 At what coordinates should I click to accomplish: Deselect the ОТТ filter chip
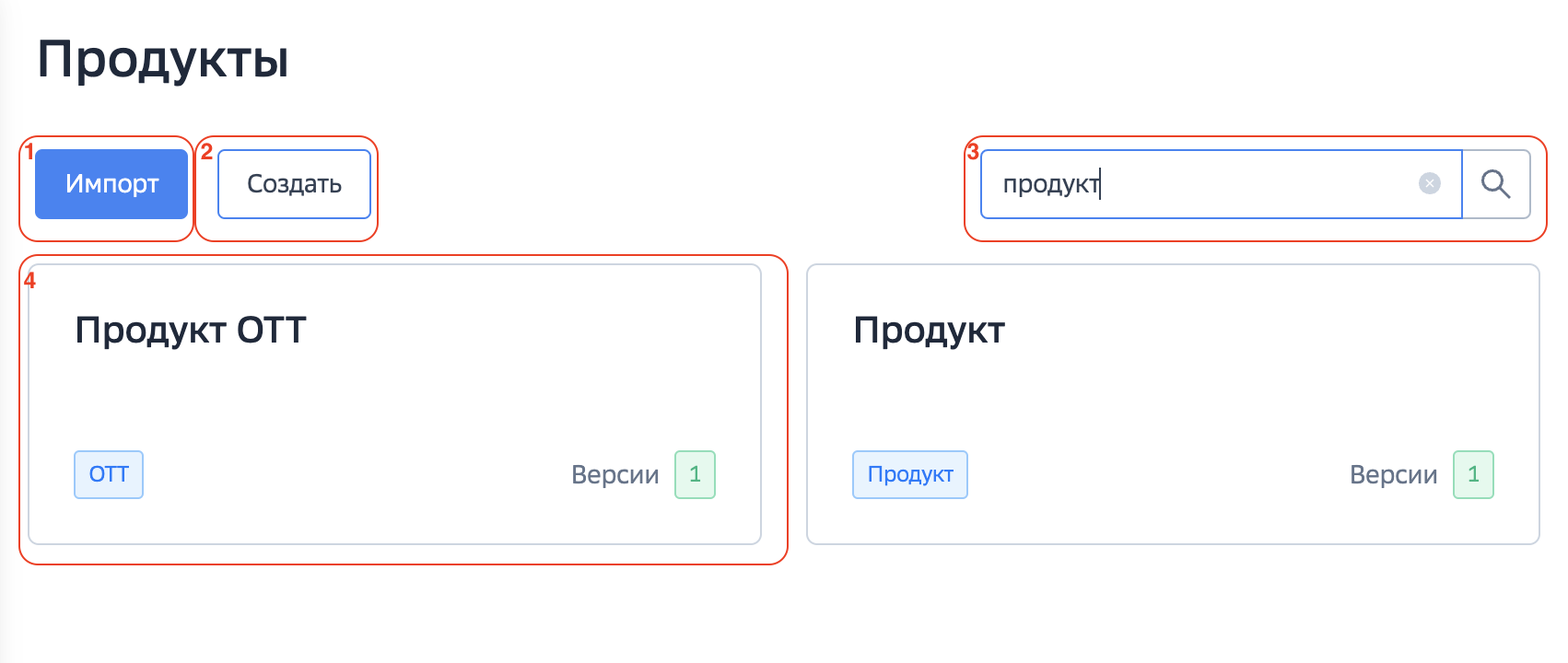coord(108,474)
